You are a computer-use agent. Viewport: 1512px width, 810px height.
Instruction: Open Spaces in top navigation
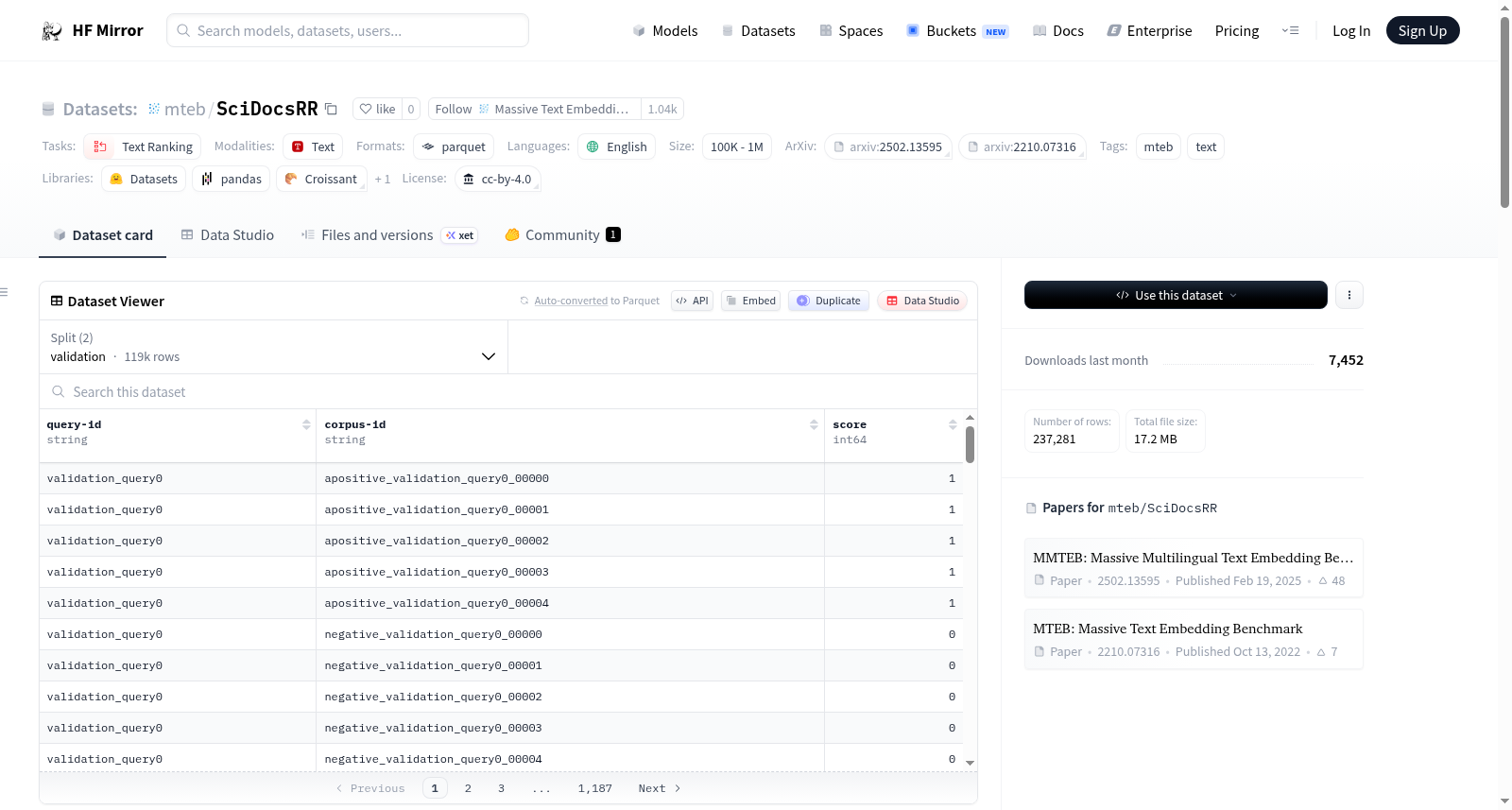pyautogui.click(x=850, y=31)
